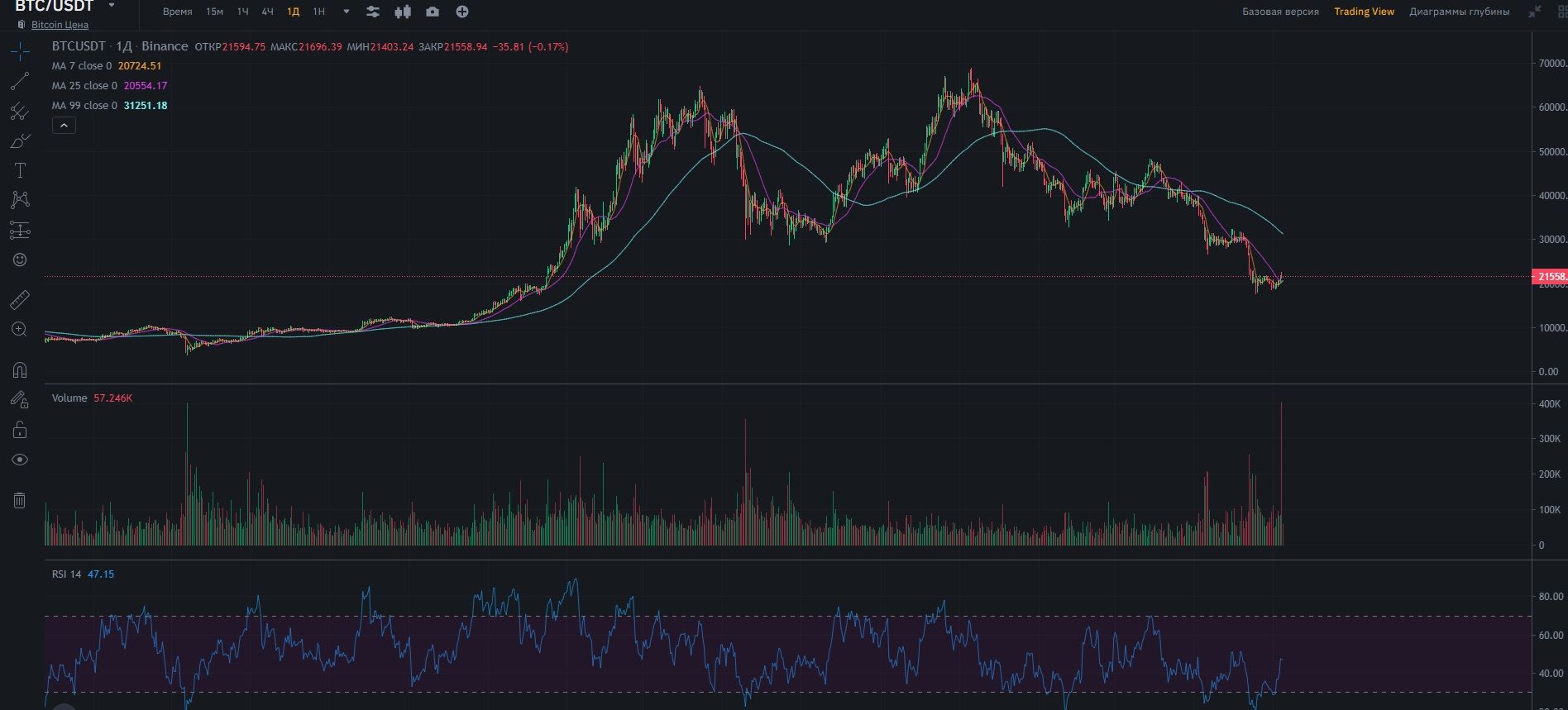Select the brush drawing tool
1568x710 pixels.
[x=20, y=141]
